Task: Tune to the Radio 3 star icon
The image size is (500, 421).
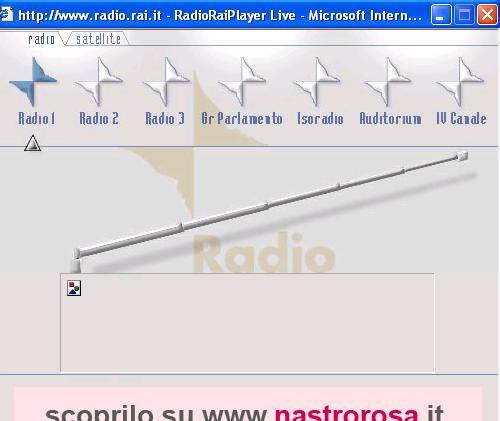Action: coord(166,81)
